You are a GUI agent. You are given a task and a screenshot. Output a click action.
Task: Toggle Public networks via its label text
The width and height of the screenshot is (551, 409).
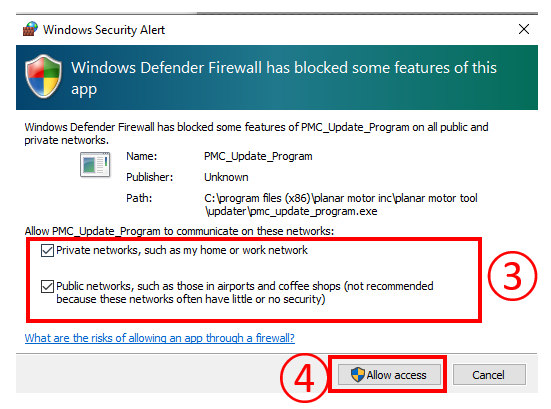point(245,292)
